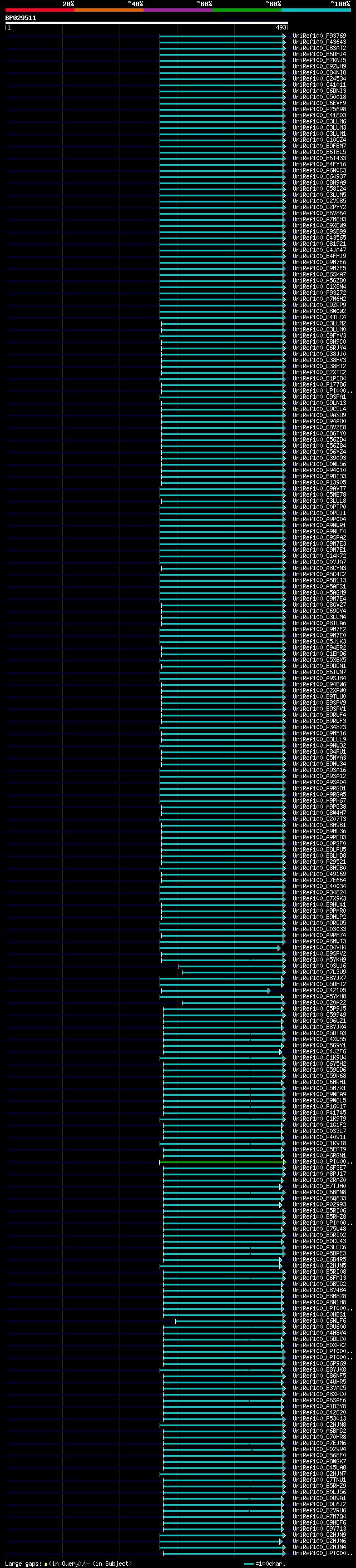Click the UniRef100_Q20A22 label
Image resolution: width=356 pixels, height=1568 pixels.
[319, 1002]
